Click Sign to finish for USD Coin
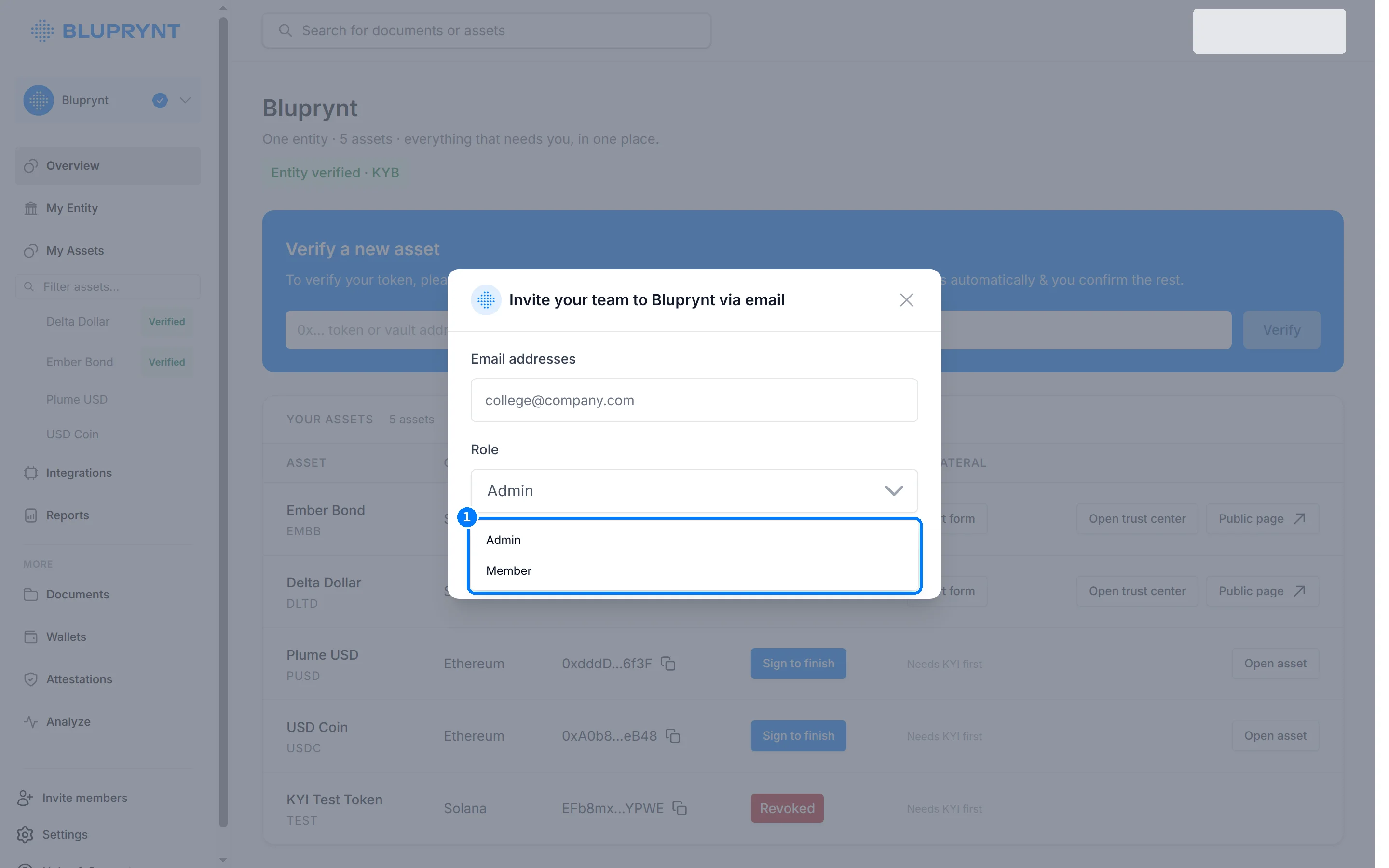The image size is (1389, 868). pyautogui.click(x=798, y=736)
